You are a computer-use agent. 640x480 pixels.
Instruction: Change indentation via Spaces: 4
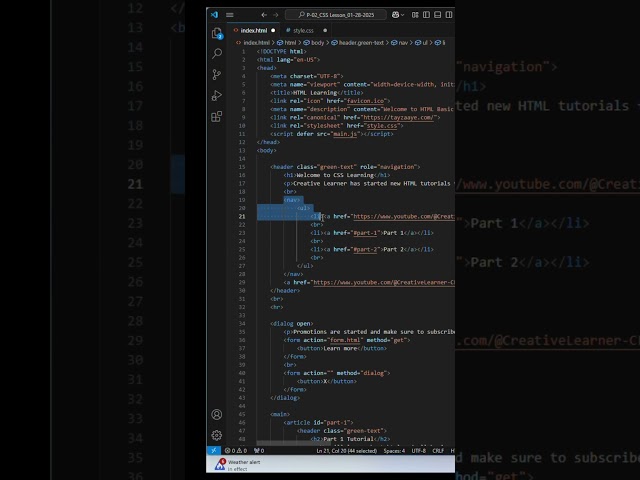pyautogui.click(x=394, y=451)
